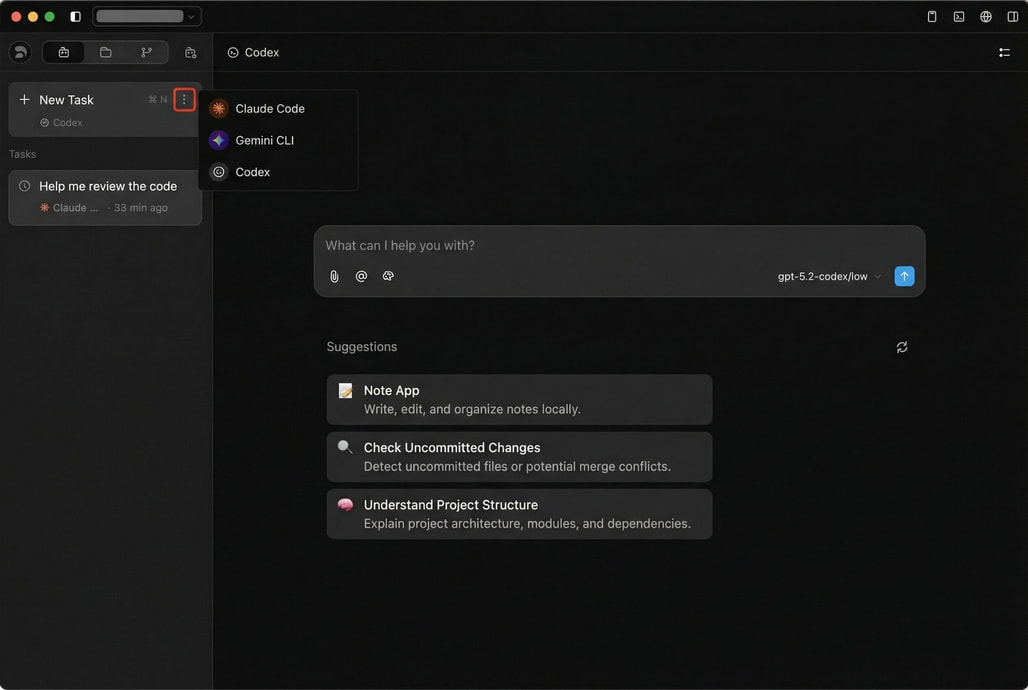This screenshot has height=690, width=1028.
Task: Open the task list icon near Codex header
Action: 1004,53
